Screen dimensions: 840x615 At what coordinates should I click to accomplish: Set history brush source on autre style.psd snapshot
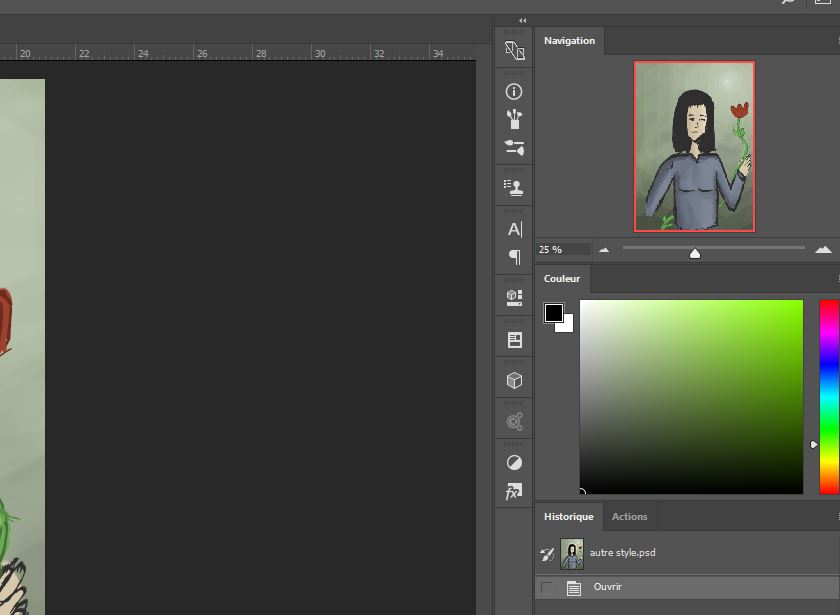[547, 553]
